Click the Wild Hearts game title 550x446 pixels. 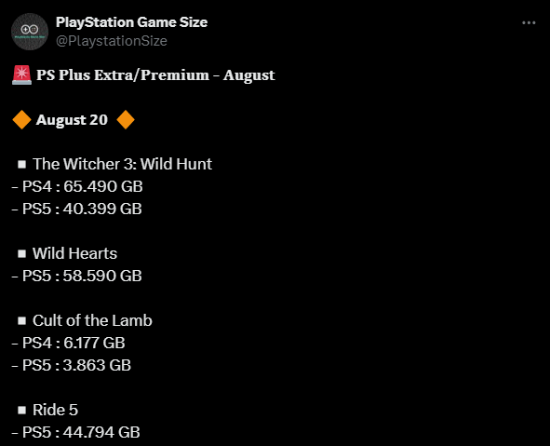coord(75,254)
